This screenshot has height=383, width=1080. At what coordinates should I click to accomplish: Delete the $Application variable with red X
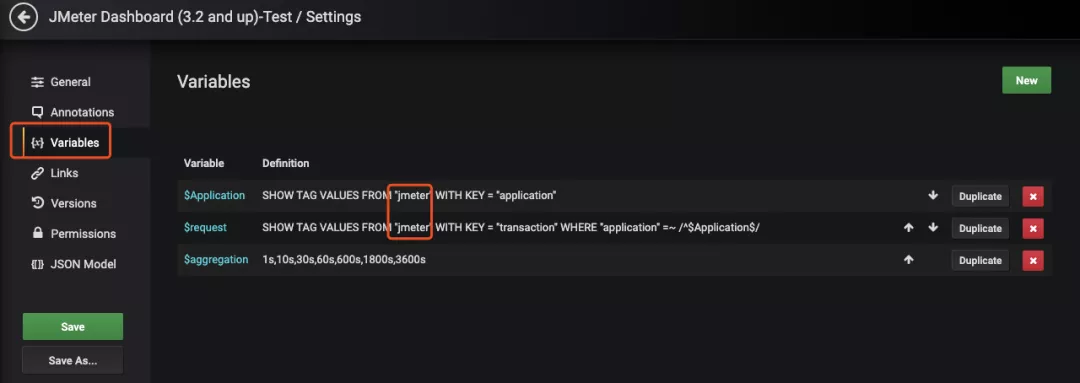(x=1032, y=196)
